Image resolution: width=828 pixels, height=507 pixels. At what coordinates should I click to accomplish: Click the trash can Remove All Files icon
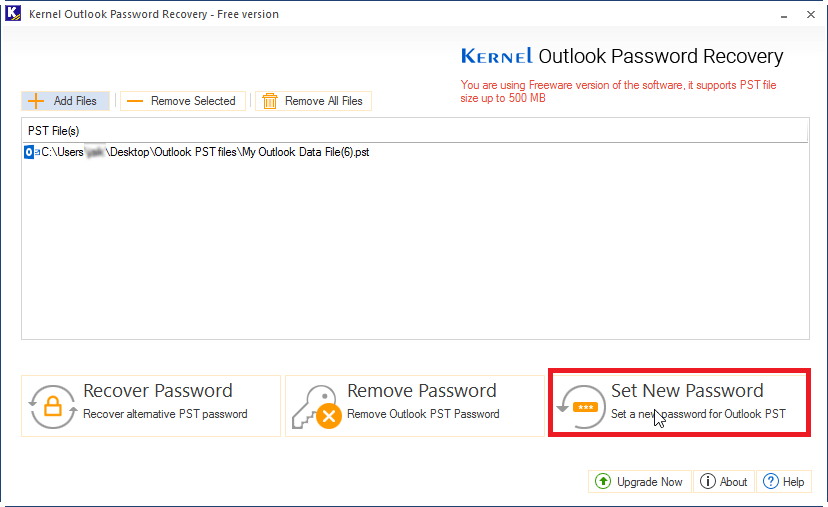pos(270,101)
